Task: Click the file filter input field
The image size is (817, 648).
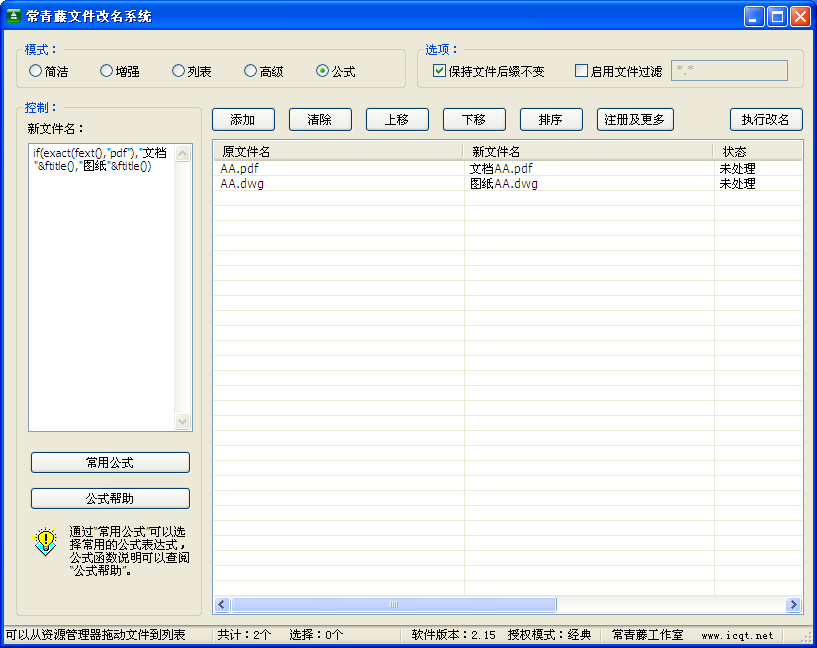Action: tap(729, 71)
